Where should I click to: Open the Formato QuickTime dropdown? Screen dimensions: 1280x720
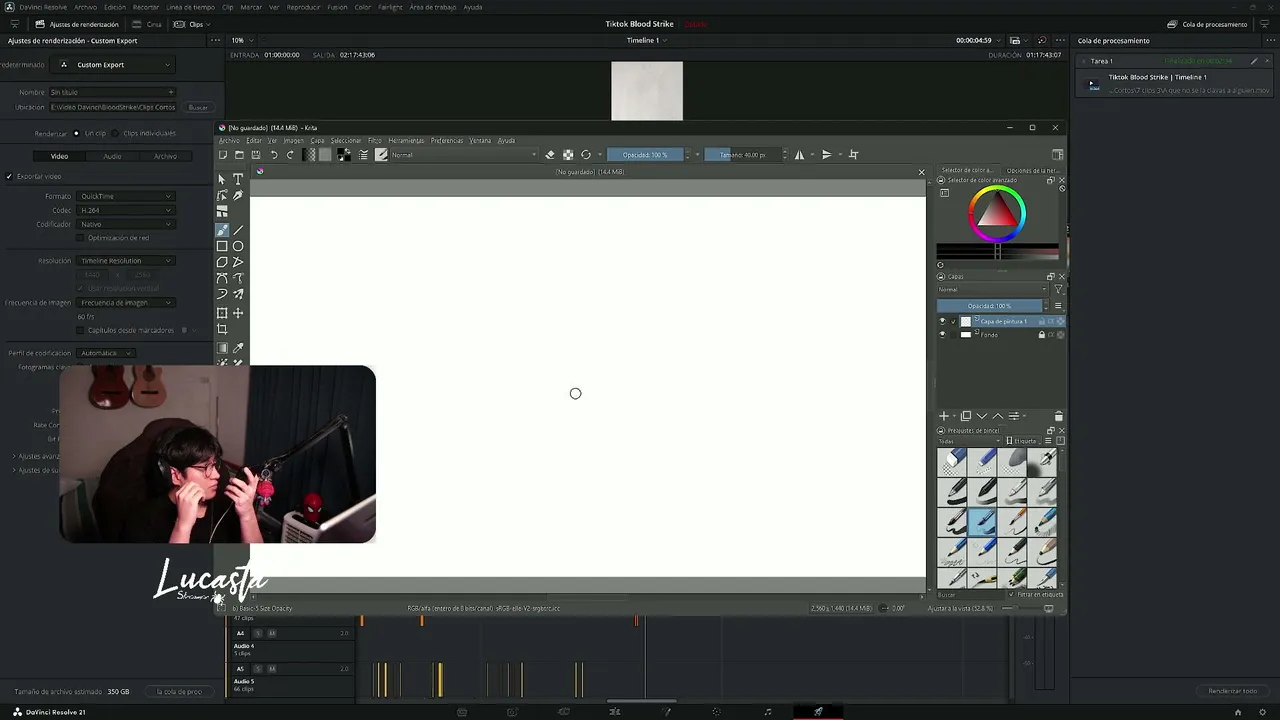pyautogui.click(x=126, y=196)
